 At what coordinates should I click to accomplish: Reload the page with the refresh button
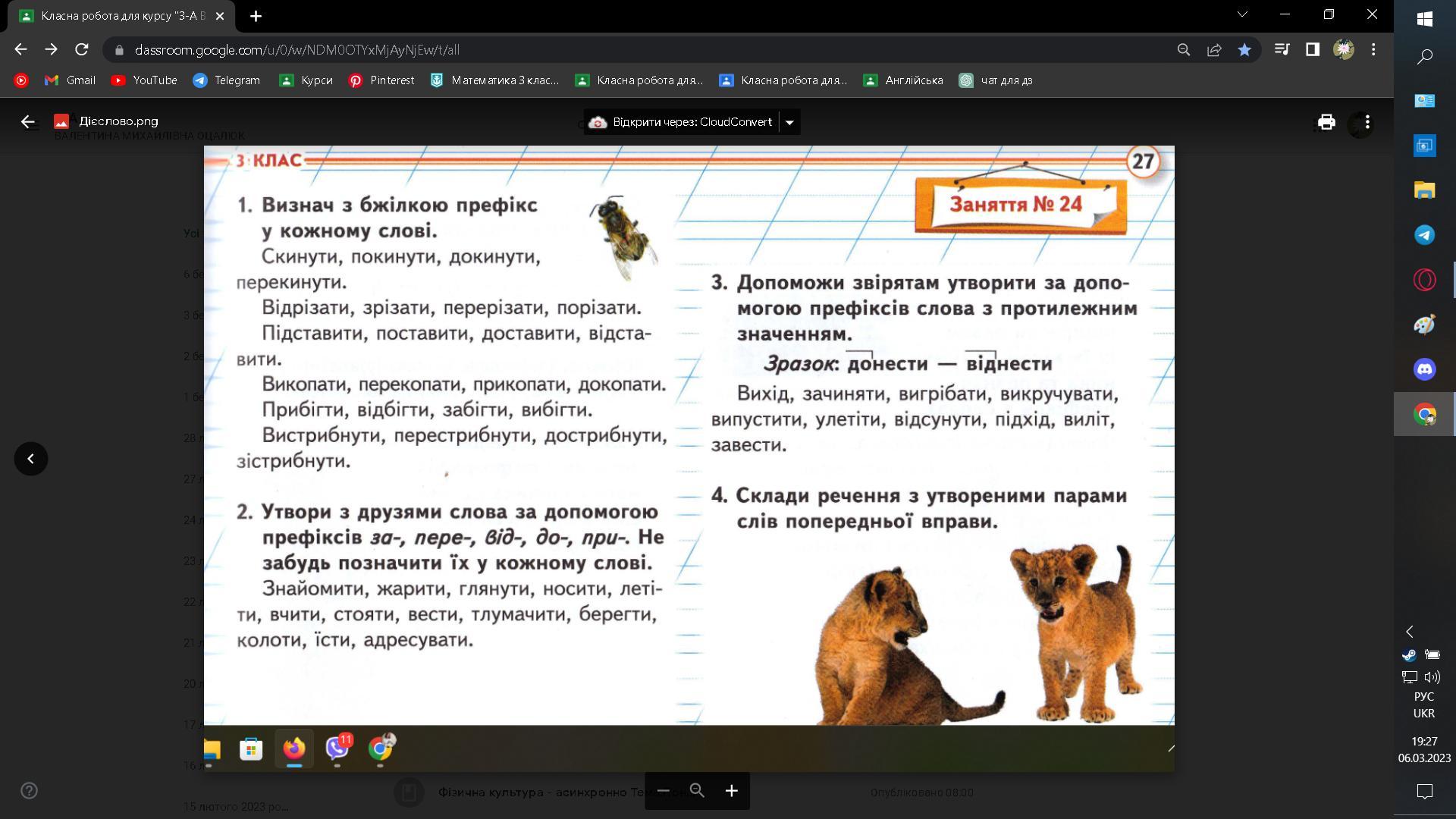tap(82, 50)
